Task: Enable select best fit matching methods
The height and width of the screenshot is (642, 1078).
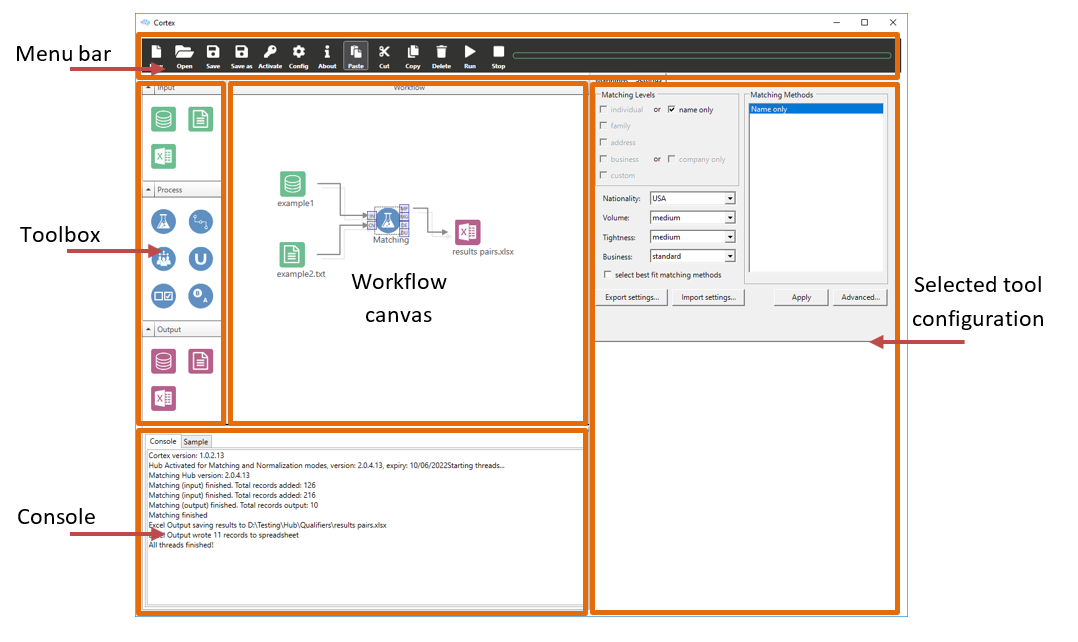Action: tap(608, 275)
